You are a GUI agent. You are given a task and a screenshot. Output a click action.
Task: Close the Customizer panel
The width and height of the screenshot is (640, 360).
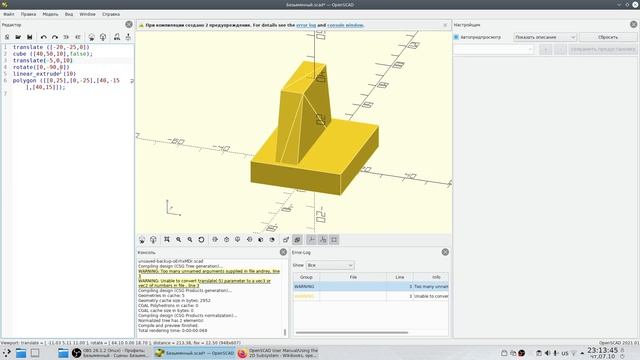coord(633,24)
